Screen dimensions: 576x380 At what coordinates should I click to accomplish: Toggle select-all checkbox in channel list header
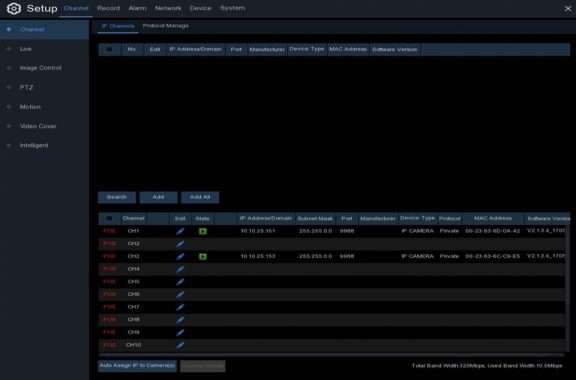109,218
